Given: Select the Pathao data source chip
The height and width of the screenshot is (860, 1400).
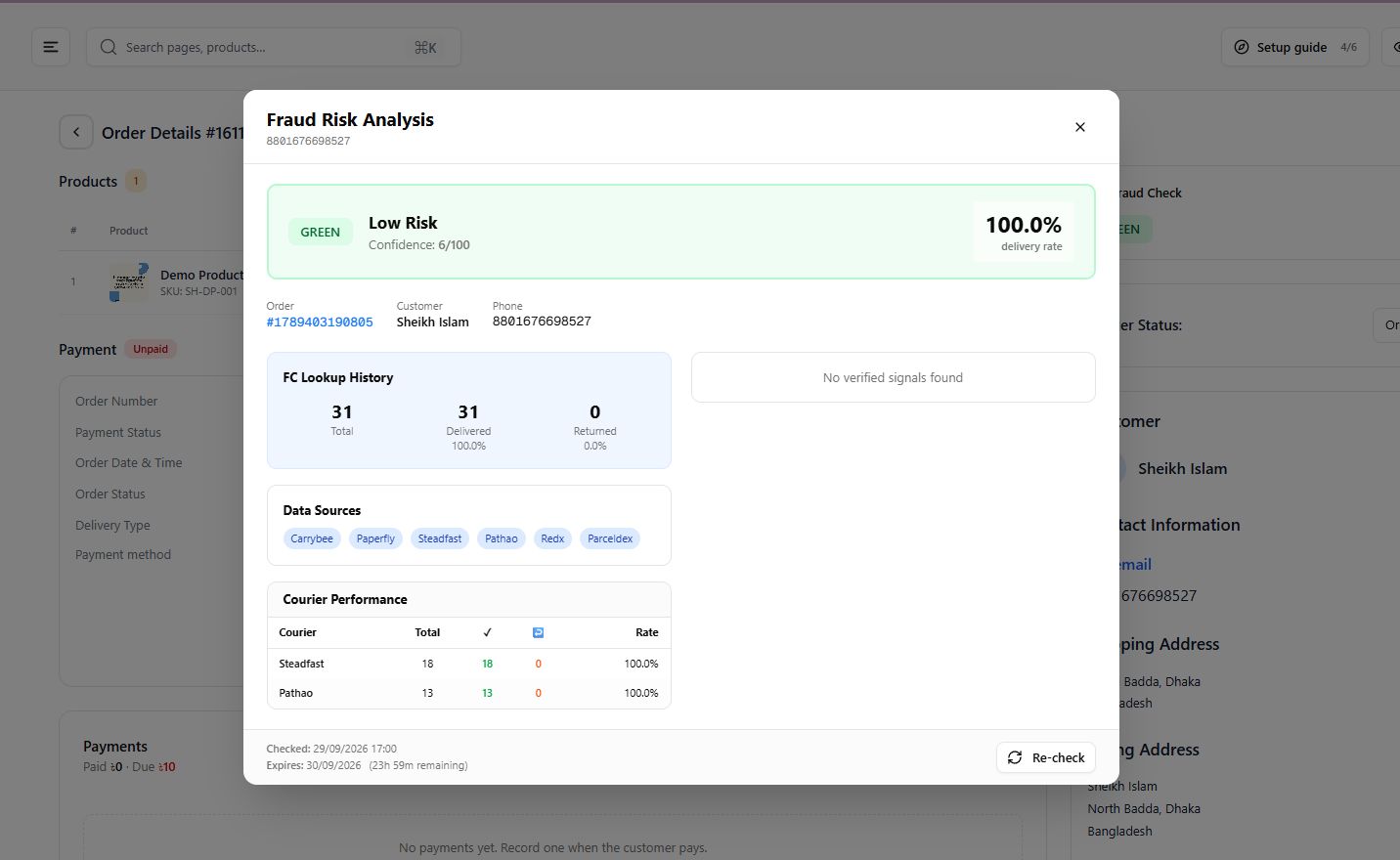Looking at the screenshot, I should point(502,538).
